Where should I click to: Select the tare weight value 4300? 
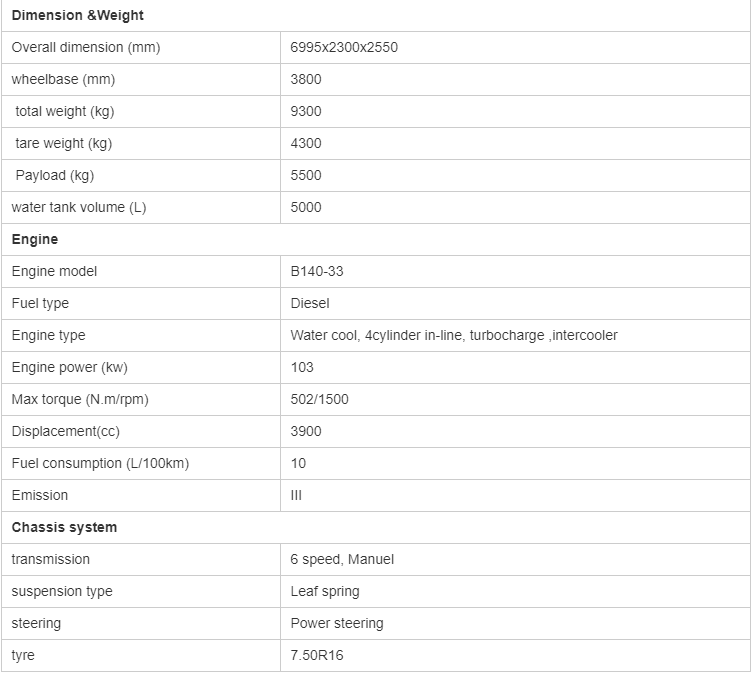tap(306, 143)
